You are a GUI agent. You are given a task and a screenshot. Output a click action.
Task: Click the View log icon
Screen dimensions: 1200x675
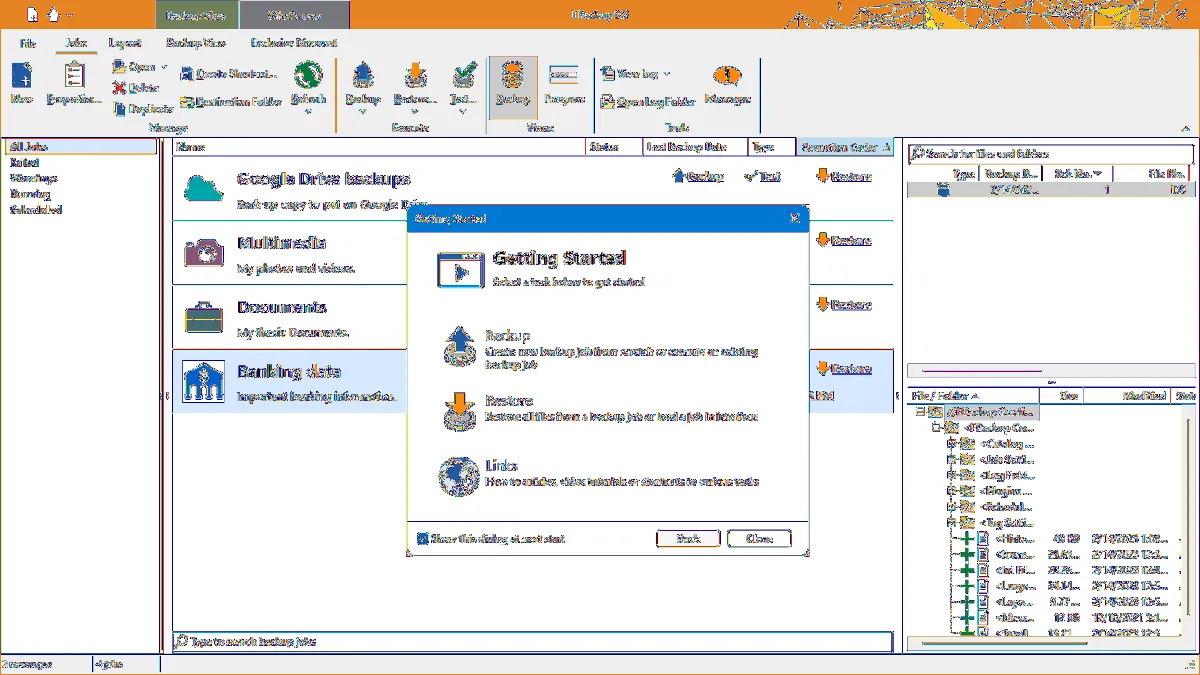(x=607, y=73)
